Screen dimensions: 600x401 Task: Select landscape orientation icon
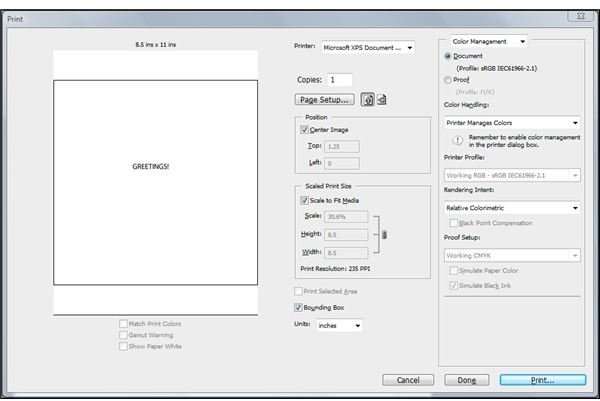tap(382, 100)
